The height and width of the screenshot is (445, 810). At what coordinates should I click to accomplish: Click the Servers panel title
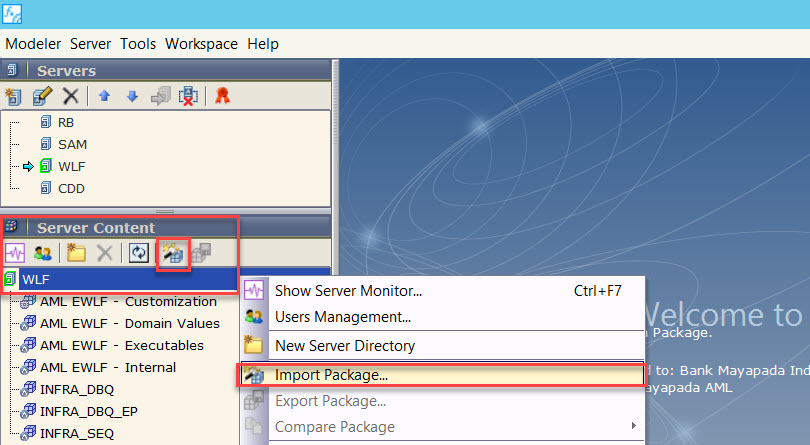(67, 71)
